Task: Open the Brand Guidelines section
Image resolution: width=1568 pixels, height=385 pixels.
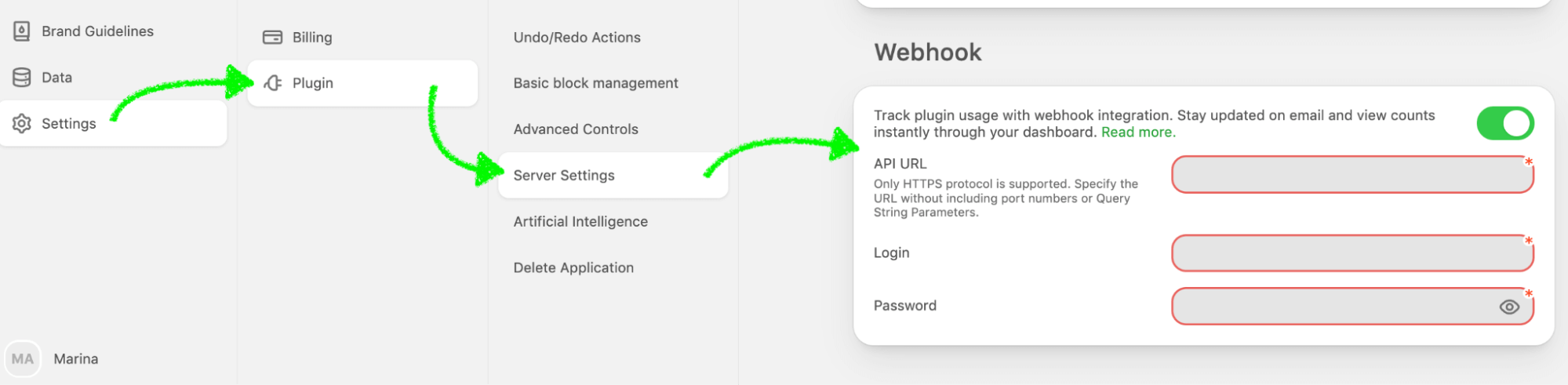Action: (x=97, y=31)
